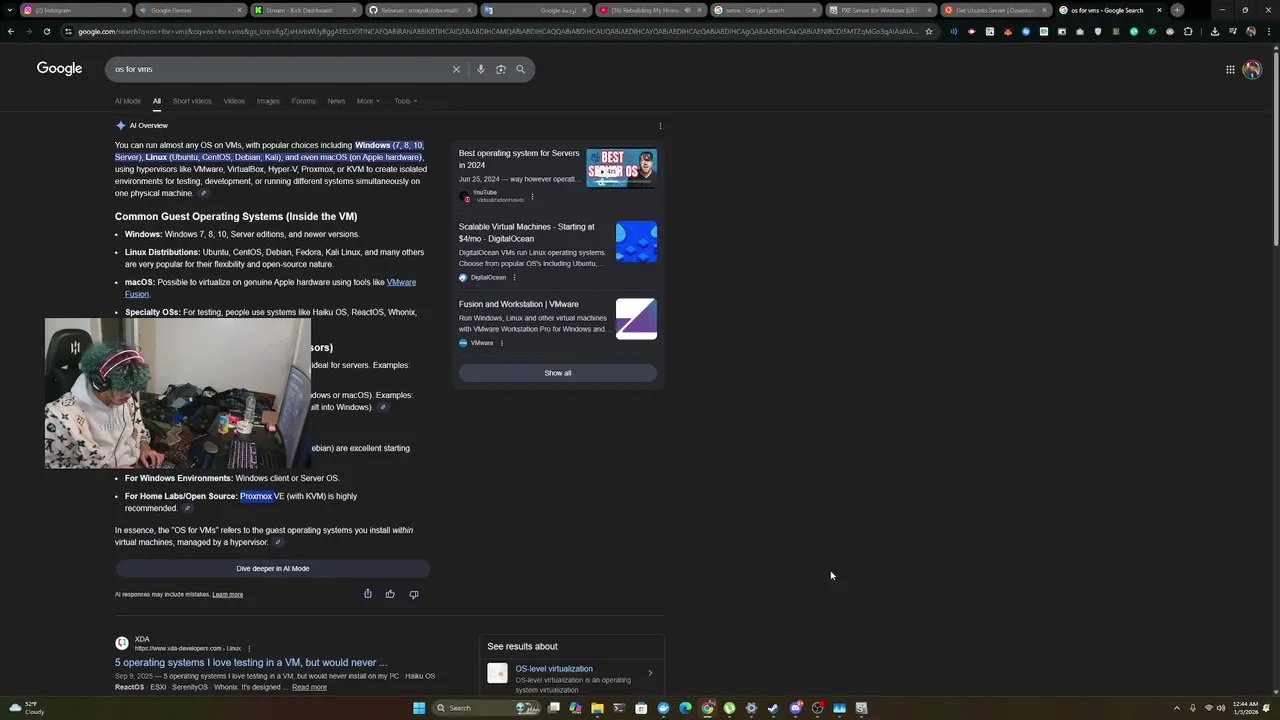Open XDA '5 operating systems' result

tap(251, 662)
